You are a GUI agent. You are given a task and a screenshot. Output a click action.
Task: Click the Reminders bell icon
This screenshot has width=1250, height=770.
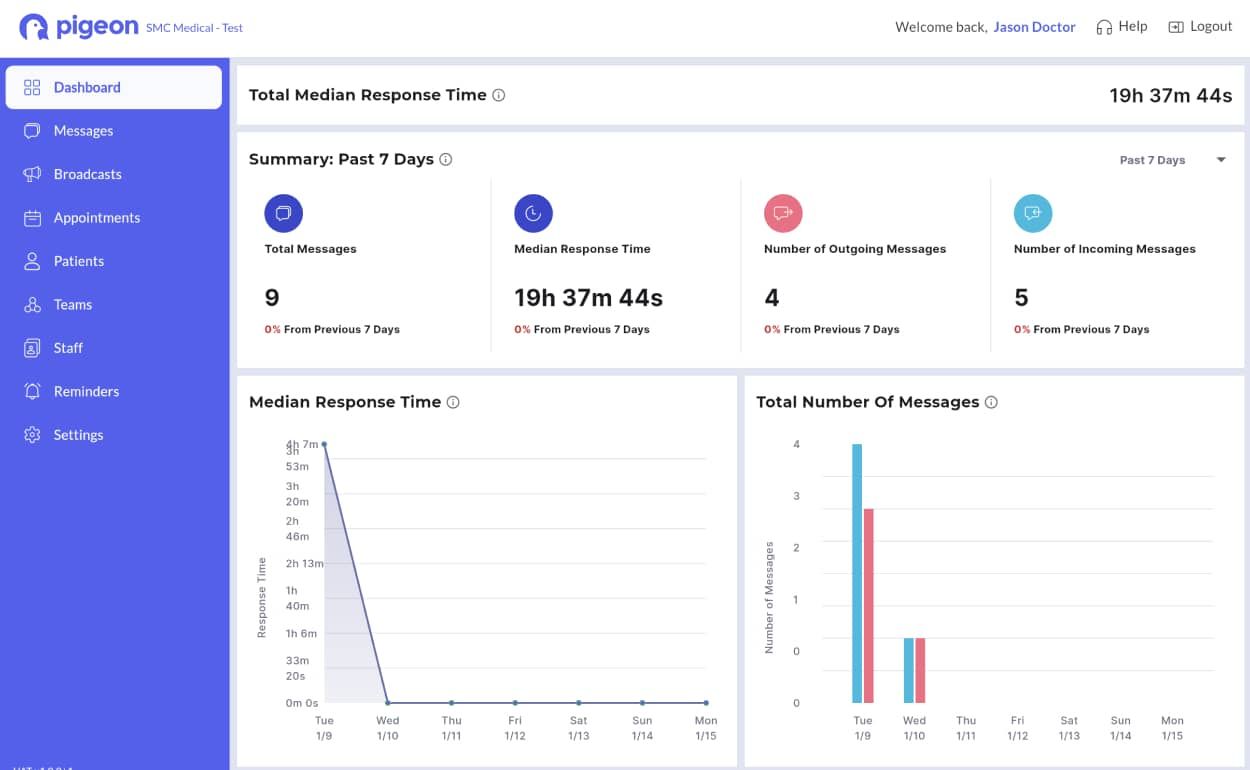[x=31, y=391]
